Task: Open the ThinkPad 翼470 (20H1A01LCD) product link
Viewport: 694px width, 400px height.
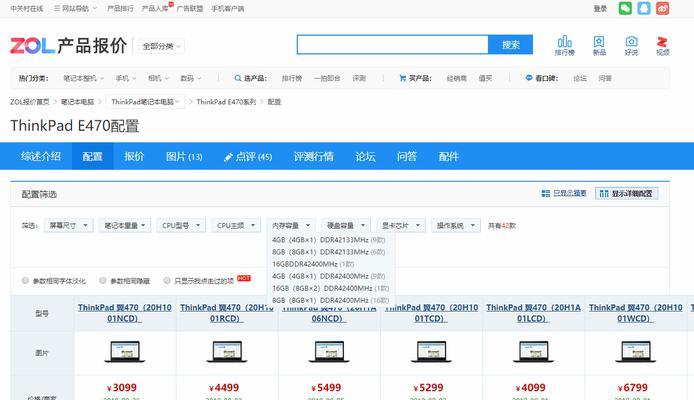Action: click(x=533, y=313)
